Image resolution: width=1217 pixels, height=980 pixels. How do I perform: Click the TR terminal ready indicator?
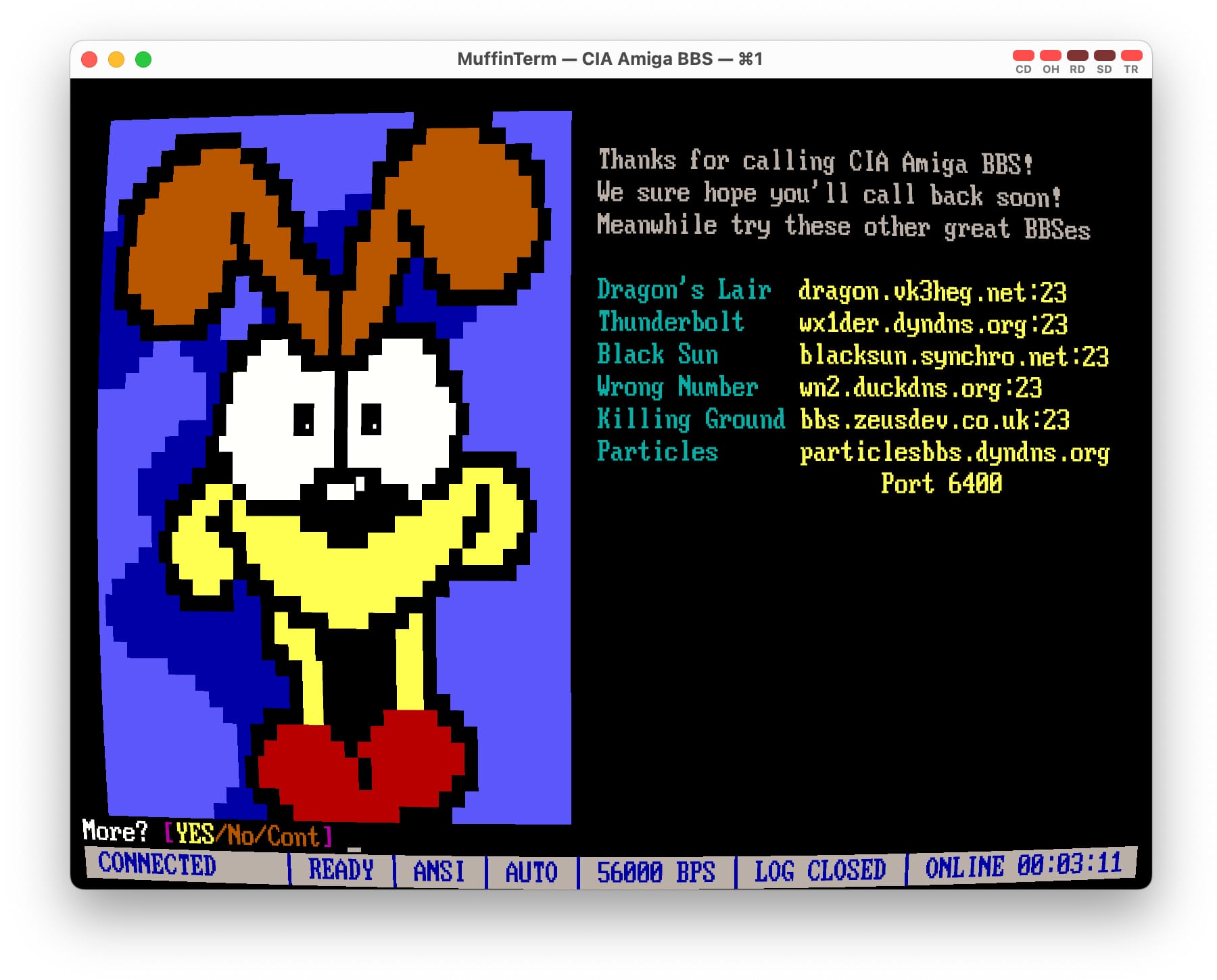(x=1131, y=55)
